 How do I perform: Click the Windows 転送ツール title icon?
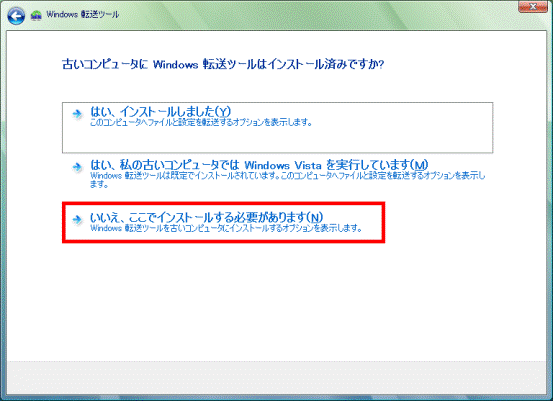coord(36,15)
